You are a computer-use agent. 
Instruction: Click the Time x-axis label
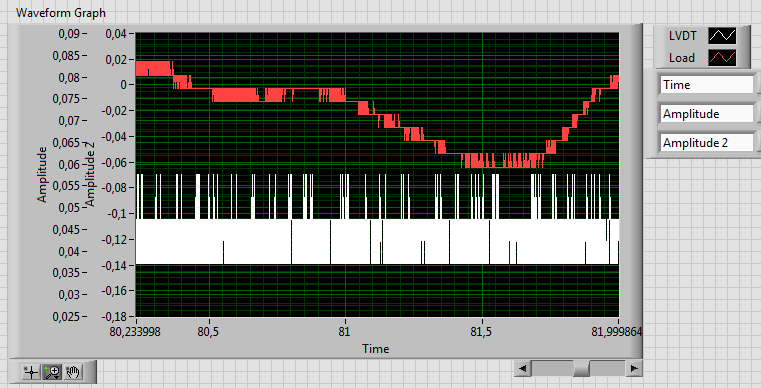pyautogui.click(x=376, y=349)
